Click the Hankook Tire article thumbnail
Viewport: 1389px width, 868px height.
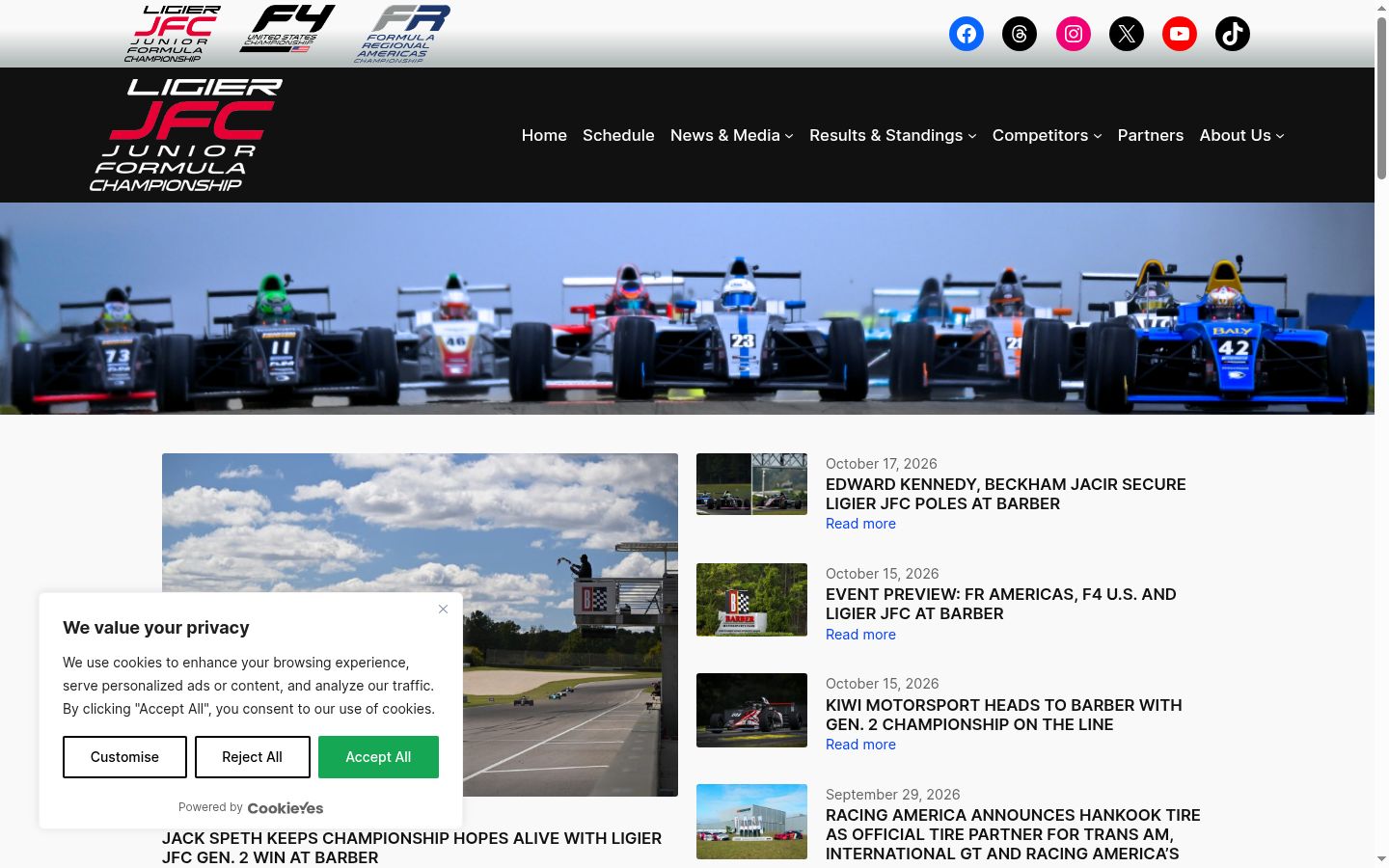[x=751, y=822]
